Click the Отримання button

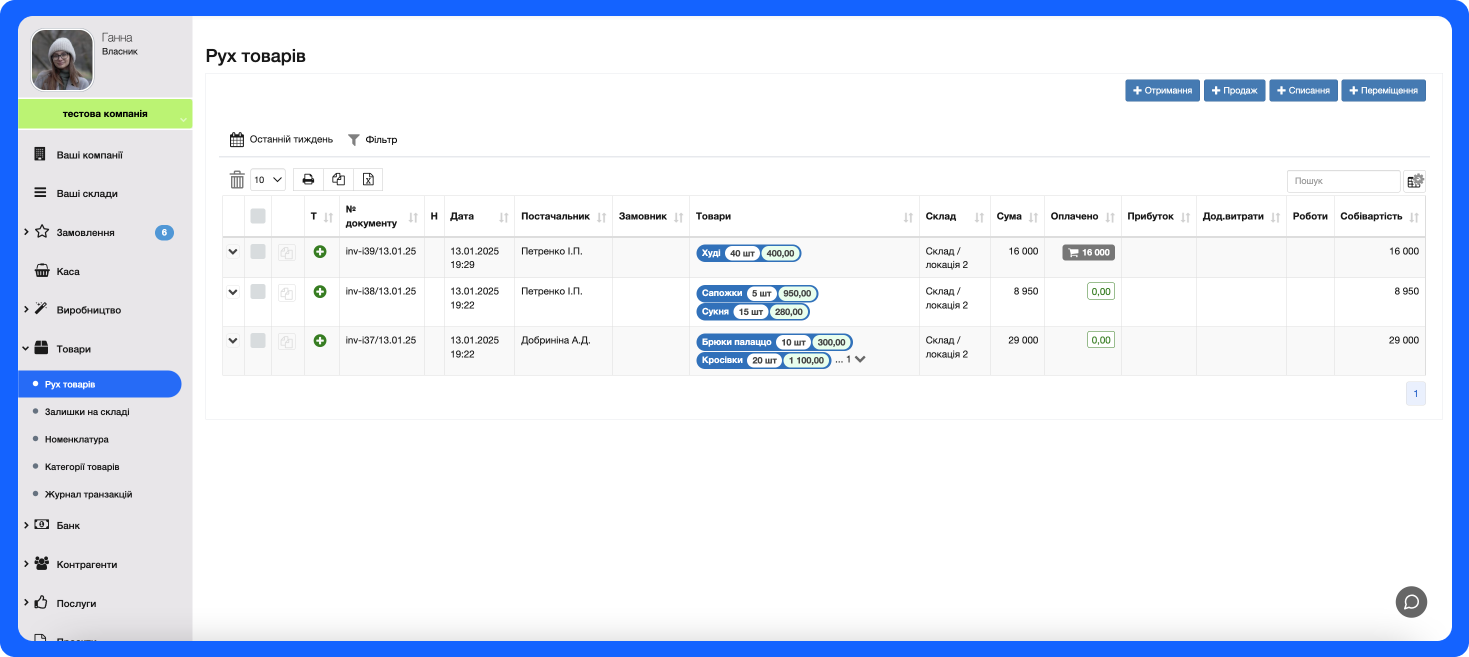1162,91
